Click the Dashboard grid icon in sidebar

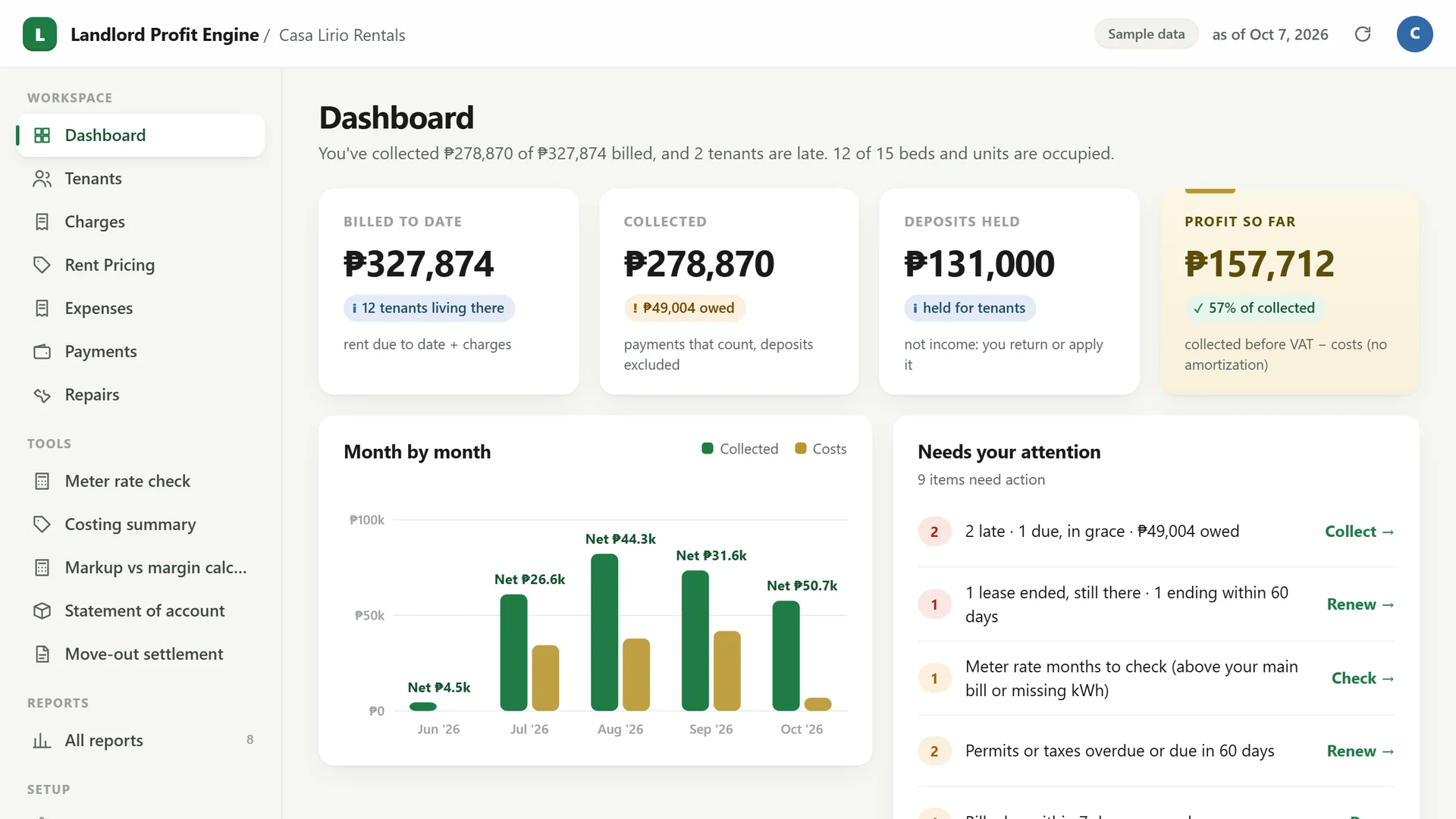click(x=42, y=135)
